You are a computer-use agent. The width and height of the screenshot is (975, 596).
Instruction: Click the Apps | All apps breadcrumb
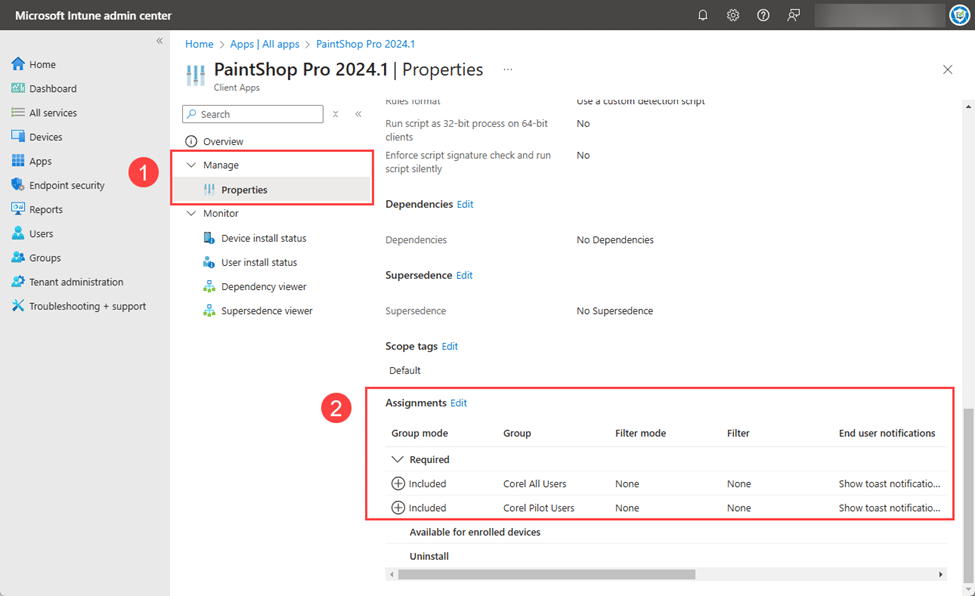tap(264, 44)
